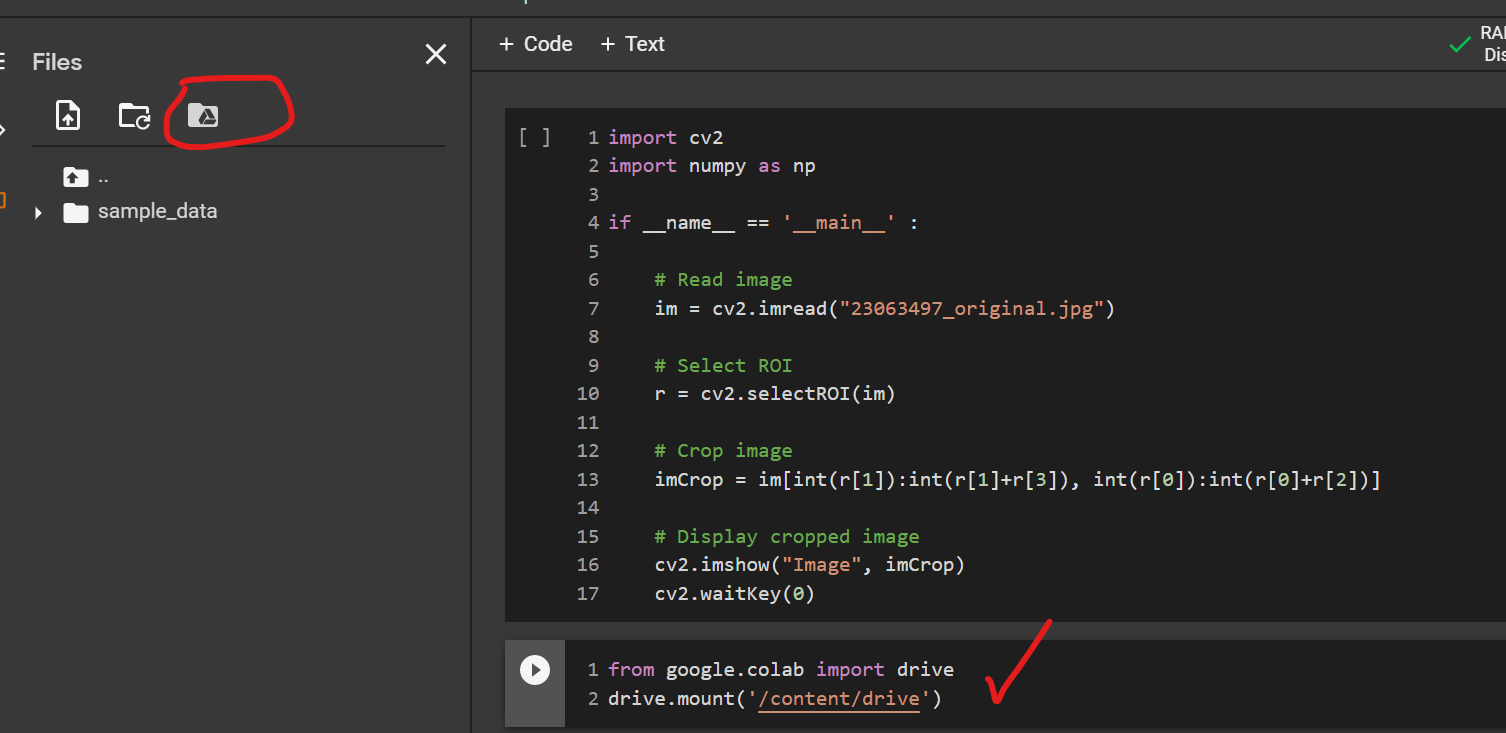Screen dimensions: 1506x733
Task: Refresh the file list in Files panel
Action: click(134, 116)
